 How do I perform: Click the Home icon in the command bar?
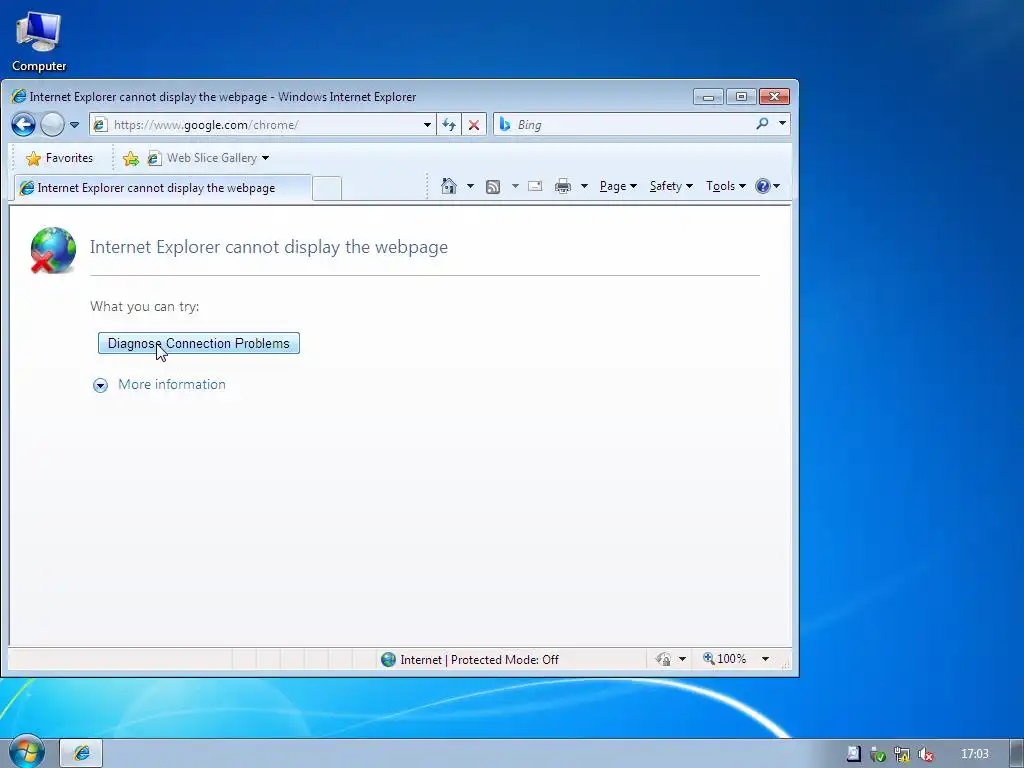449,186
